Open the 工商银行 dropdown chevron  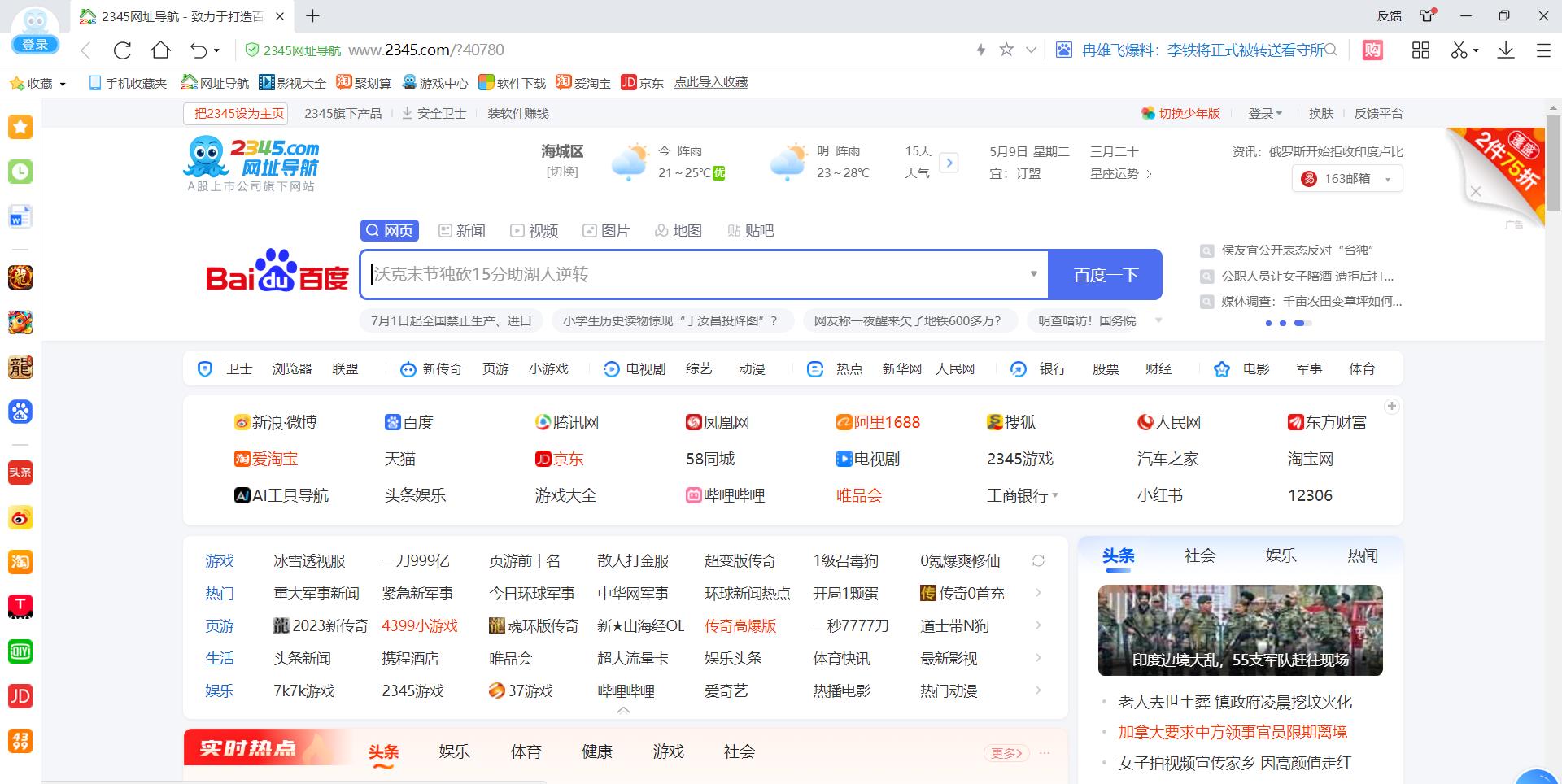click(1055, 495)
